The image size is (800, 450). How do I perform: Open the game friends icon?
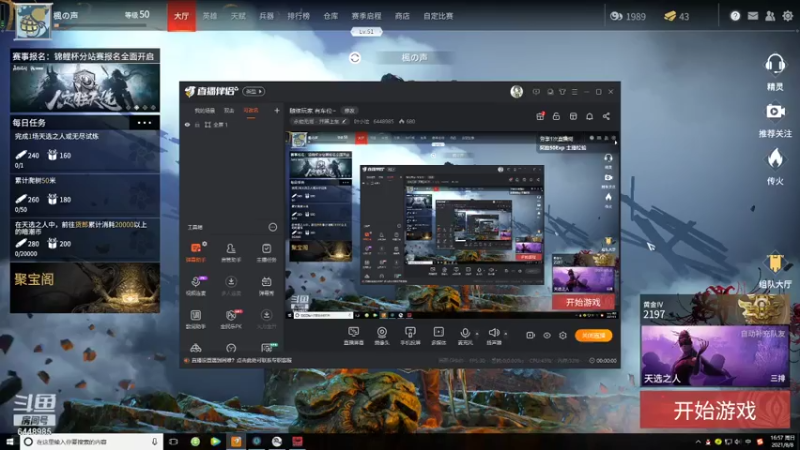click(770, 16)
